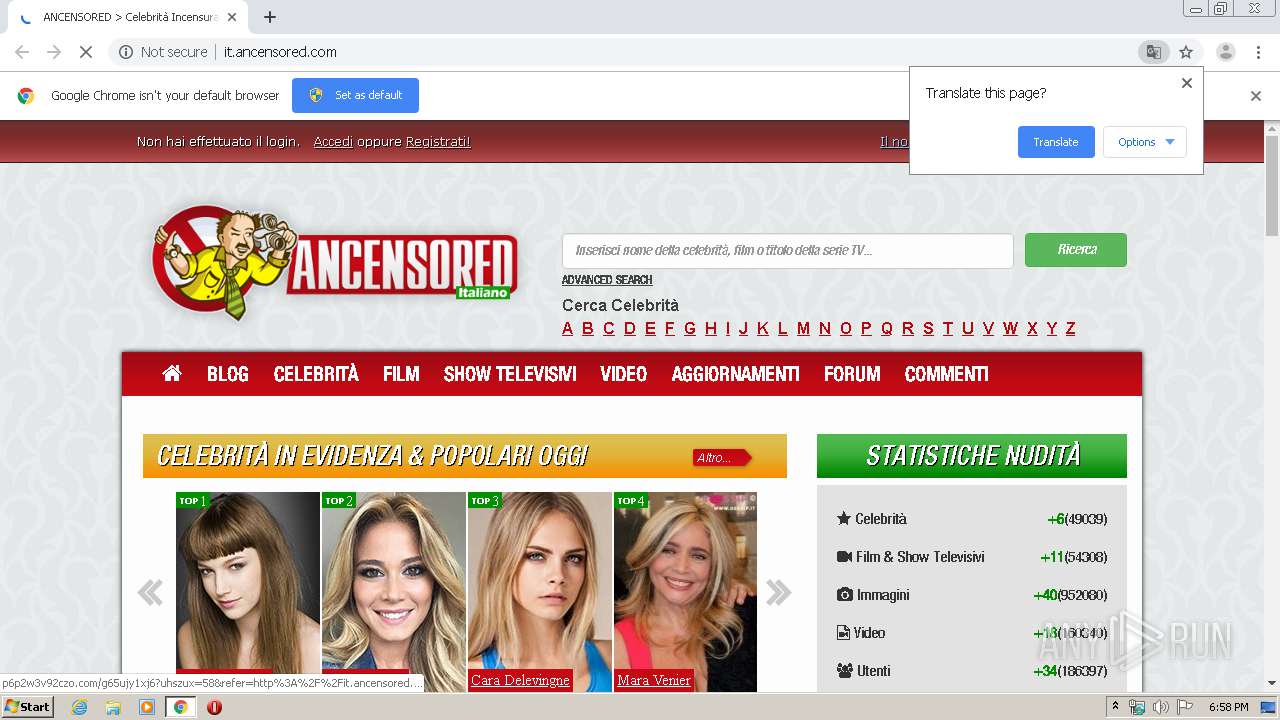The width and height of the screenshot is (1280, 720).
Task: Expand the Options dropdown in the translate popup
Action: pos(1145,142)
